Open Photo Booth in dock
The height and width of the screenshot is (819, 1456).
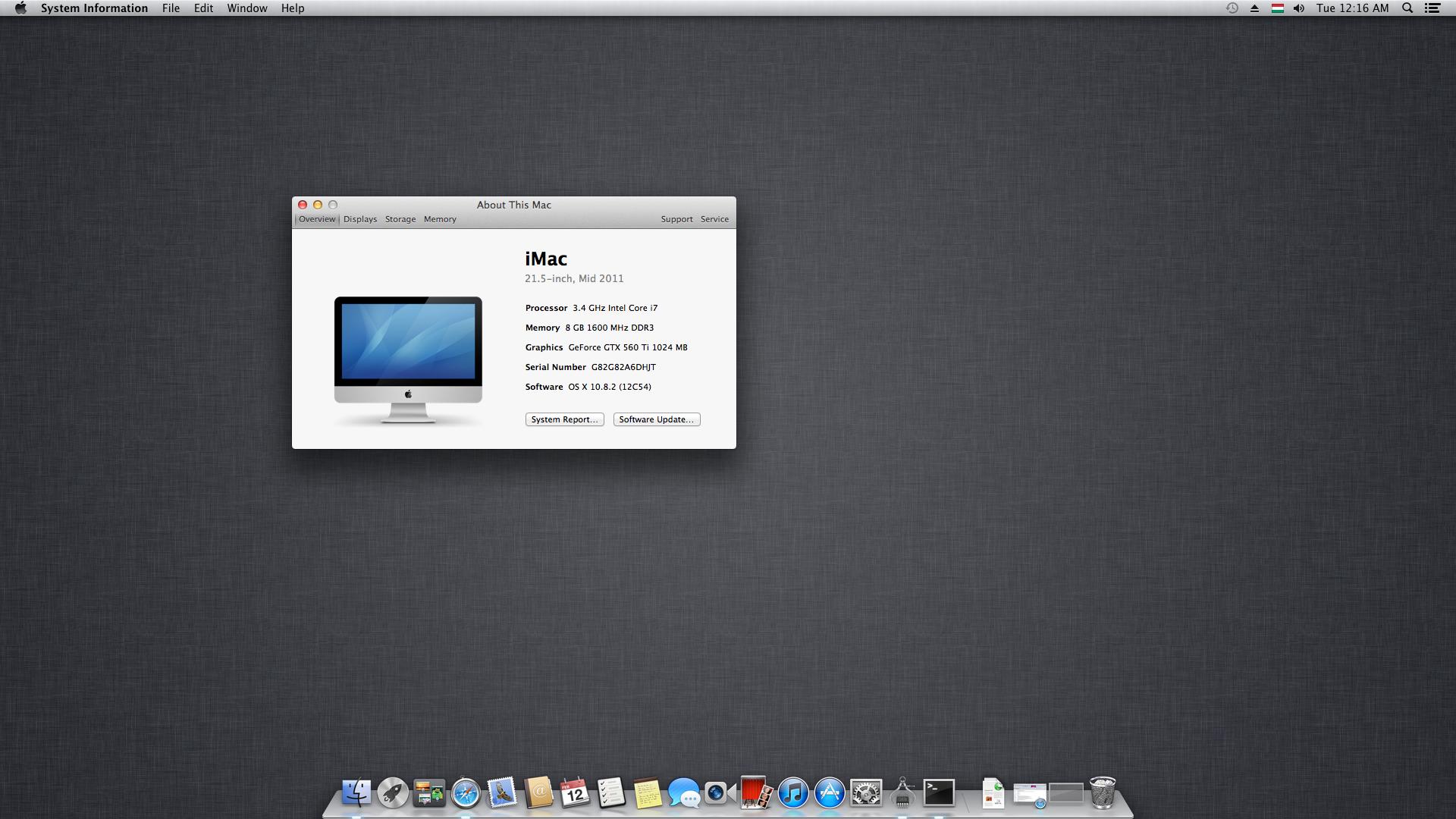tap(756, 793)
